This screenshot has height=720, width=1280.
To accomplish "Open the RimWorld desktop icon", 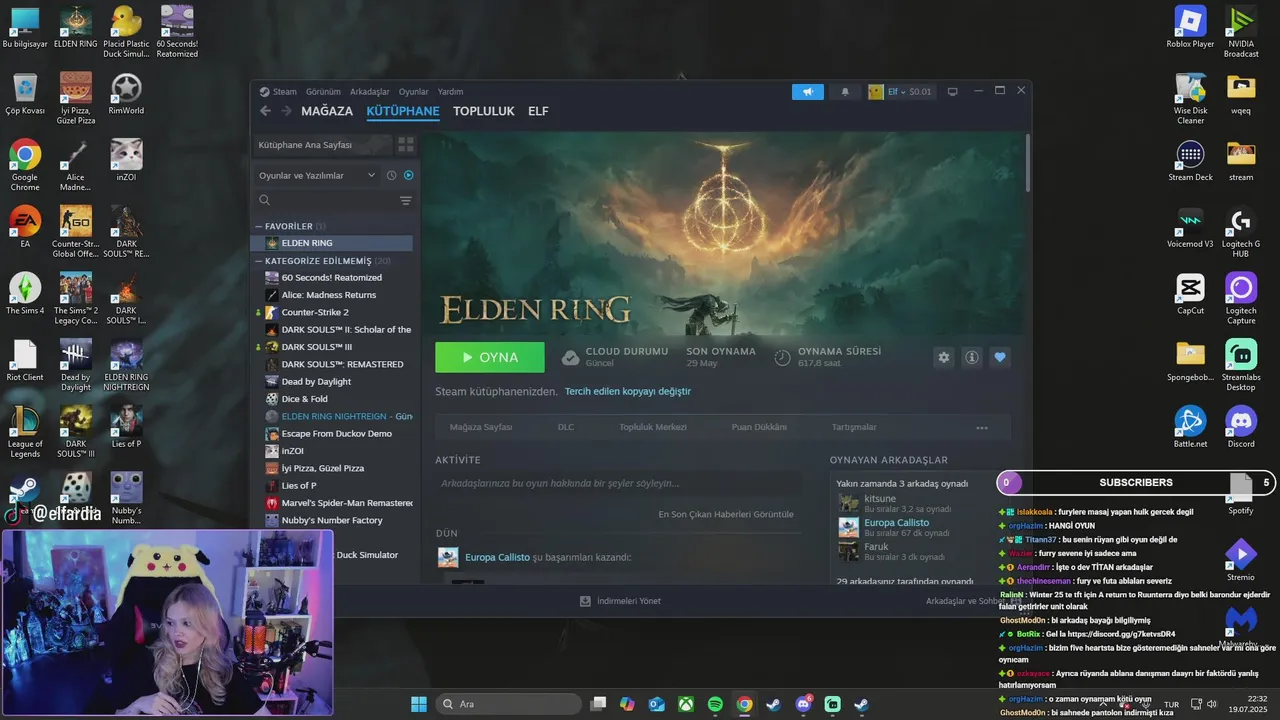I will click(126, 94).
